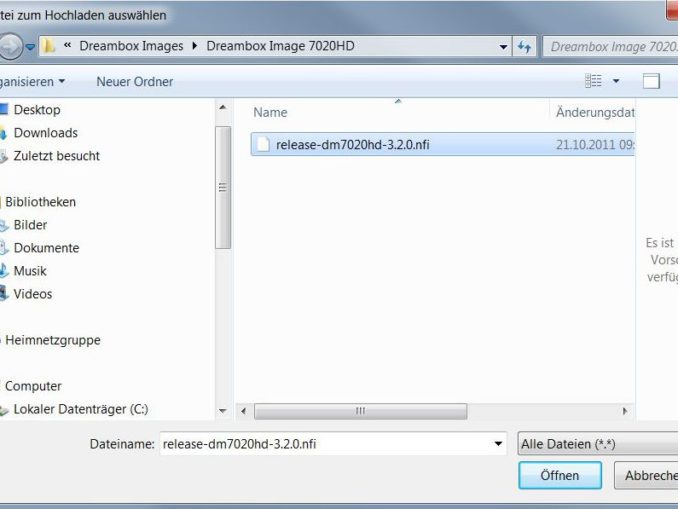Image resolution: width=678 pixels, height=509 pixels.
Task: Select the file release-dm7020hd-3.2.0.nfi
Action: coord(442,144)
